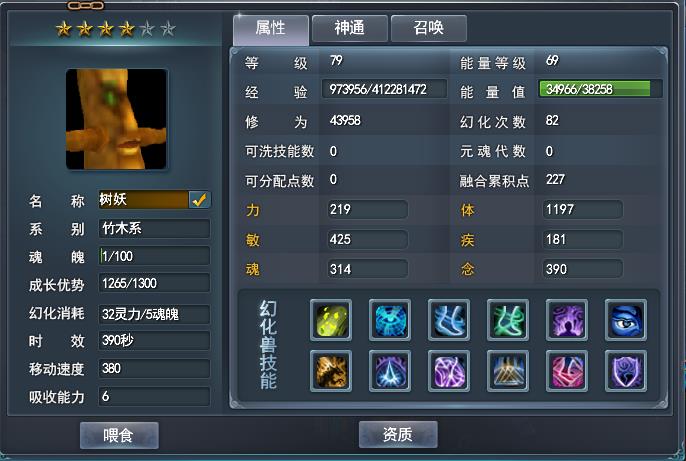The width and height of the screenshot is (686, 461).
Task: Select the 属性 tab
Action: [271, 29]
